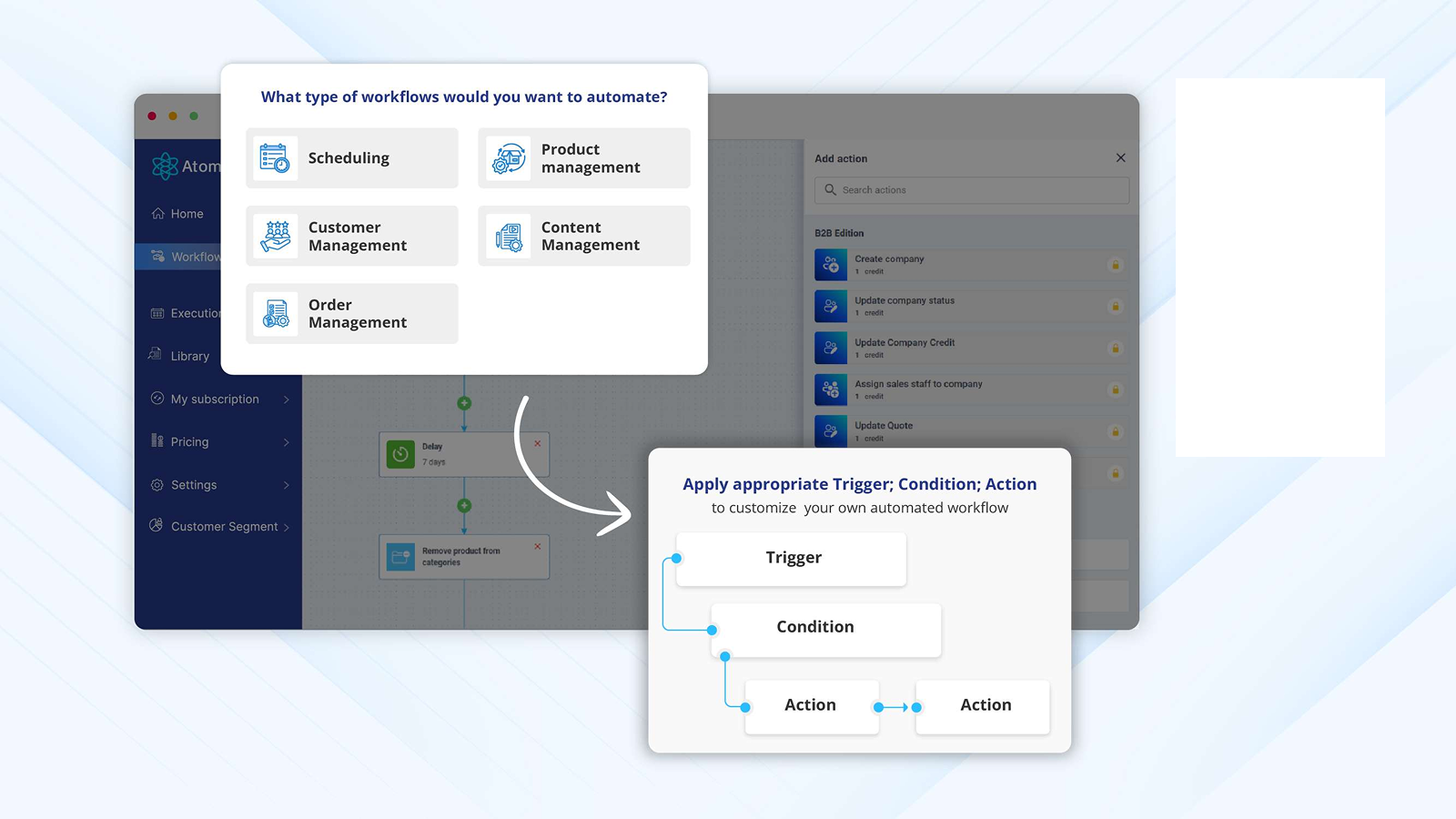The width and height of the screenshot is (1456, 819).
Task: Select the Content Management icon
Action: (509, 237)
